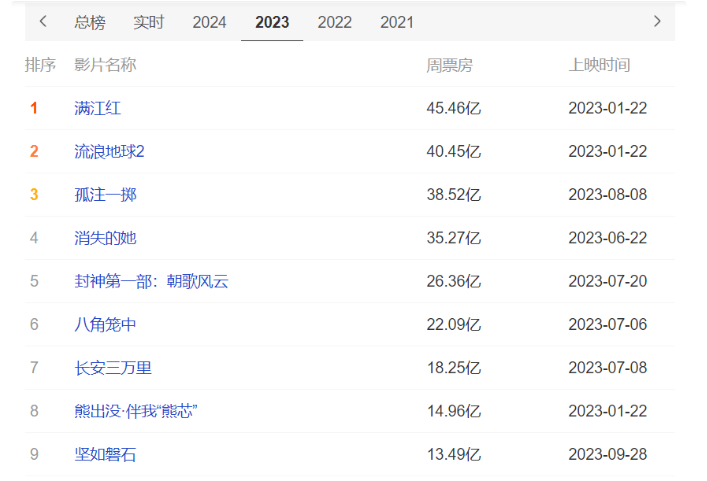Open the 消失的她 movie page
This screenshot has width=707, height=481.
[x=105, y=238]
